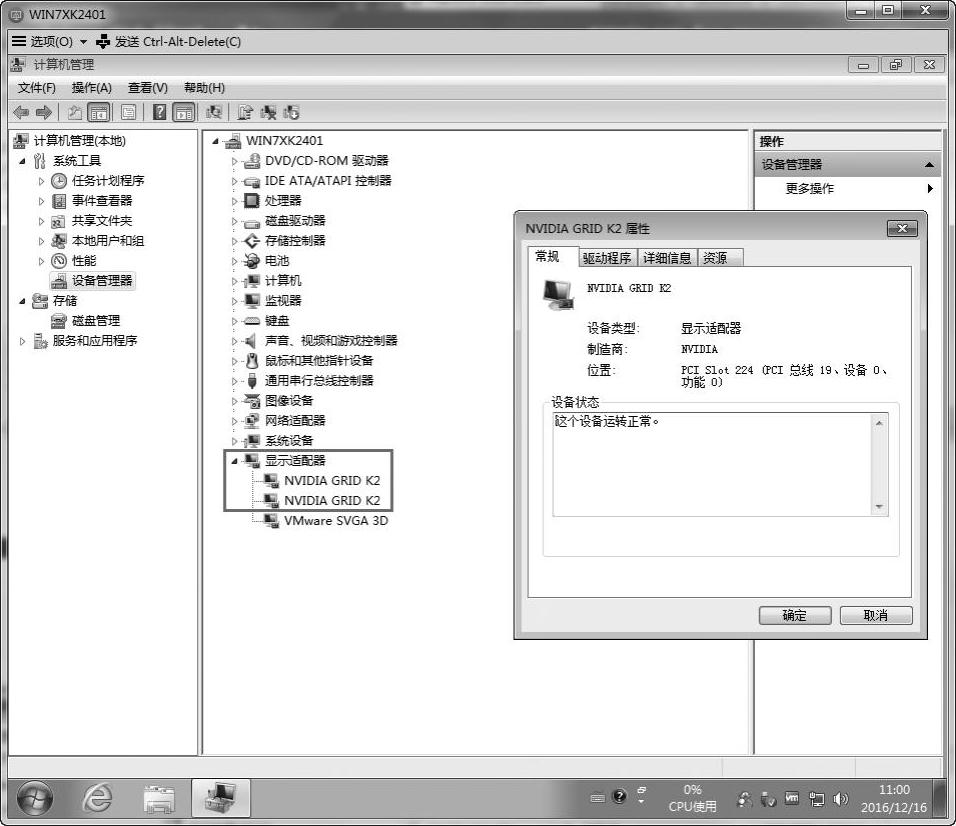
Task: Click the second NVIDIA GRID K2 device
Action: pyautogui.click(x=332, y=500)
